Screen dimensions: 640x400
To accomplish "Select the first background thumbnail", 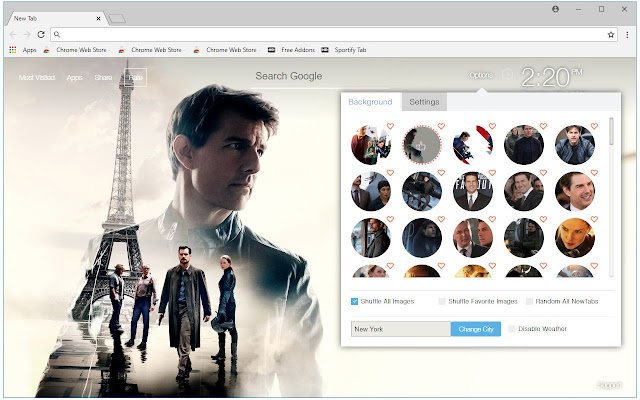I will point(371,145).
